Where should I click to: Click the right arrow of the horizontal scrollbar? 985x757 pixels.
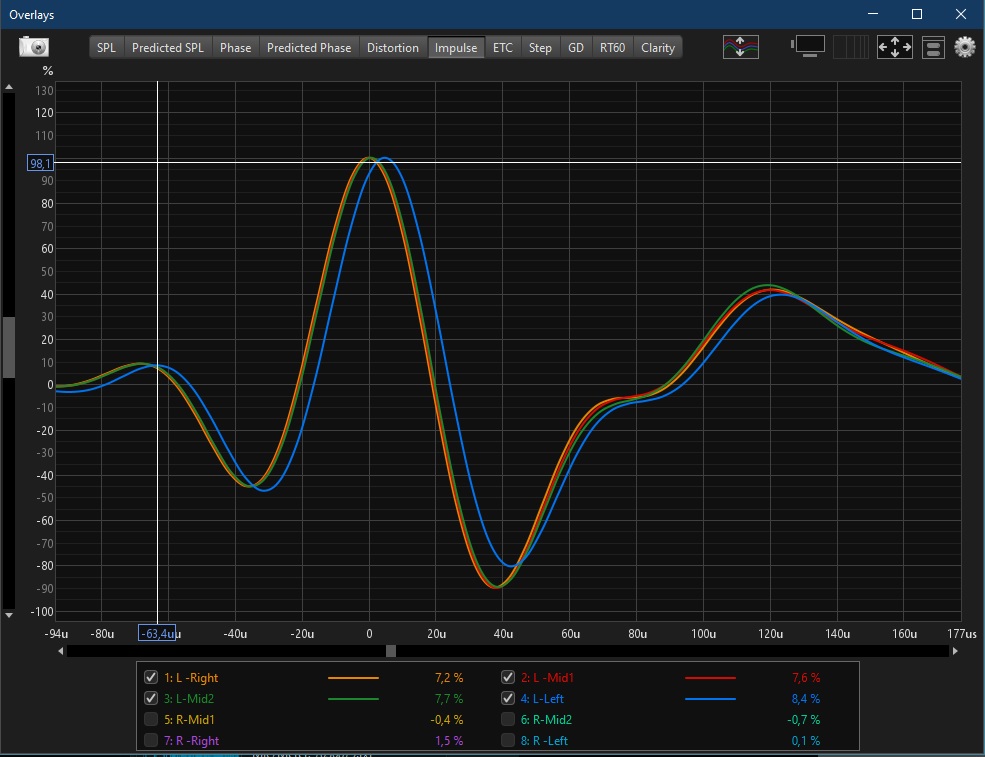[954, 651]
